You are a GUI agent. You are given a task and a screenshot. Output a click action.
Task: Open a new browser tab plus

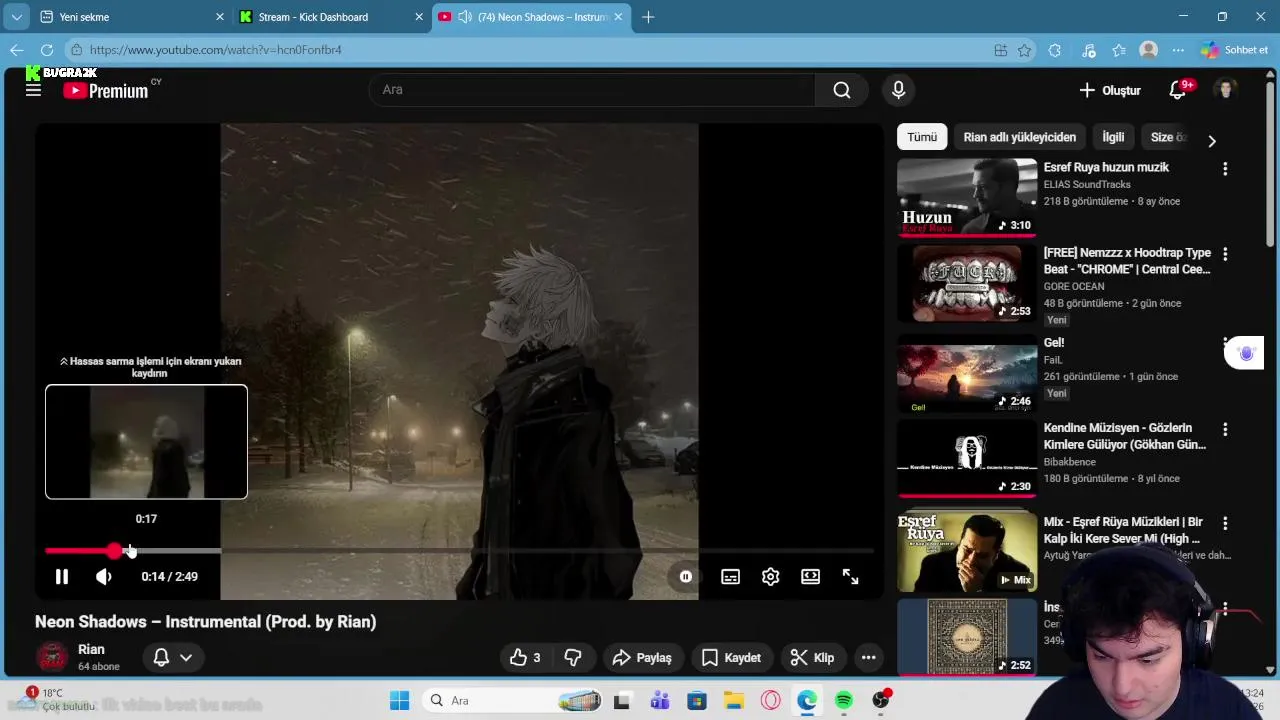[648, 17]
